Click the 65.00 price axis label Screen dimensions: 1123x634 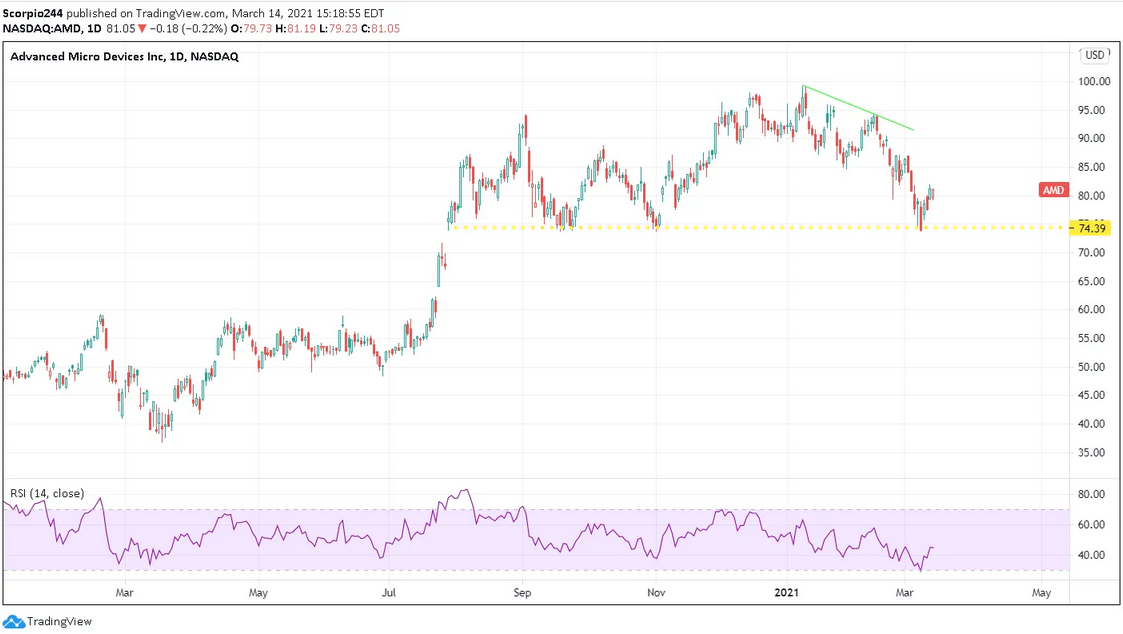pyautogui.click(x=1091, y=282)
